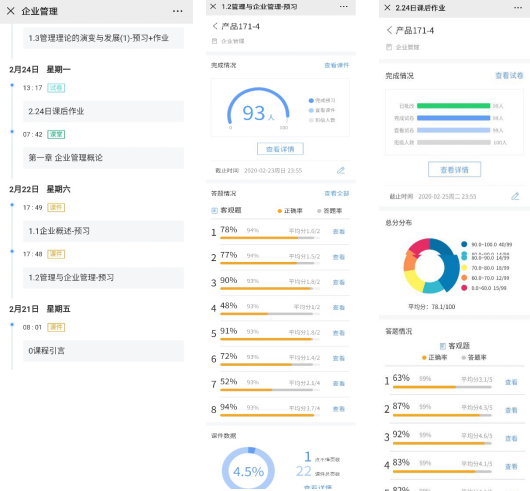Close the 1.2管理与企业管理-预习 panel with X
The image size is (530, 491).
pos(213,6)
